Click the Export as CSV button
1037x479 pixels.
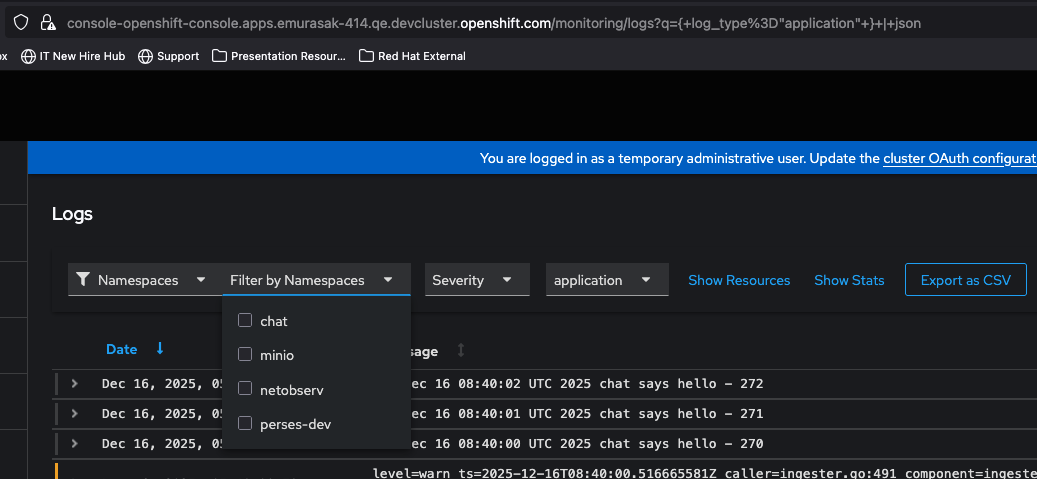pyautogui.click(x=965, y=280)
